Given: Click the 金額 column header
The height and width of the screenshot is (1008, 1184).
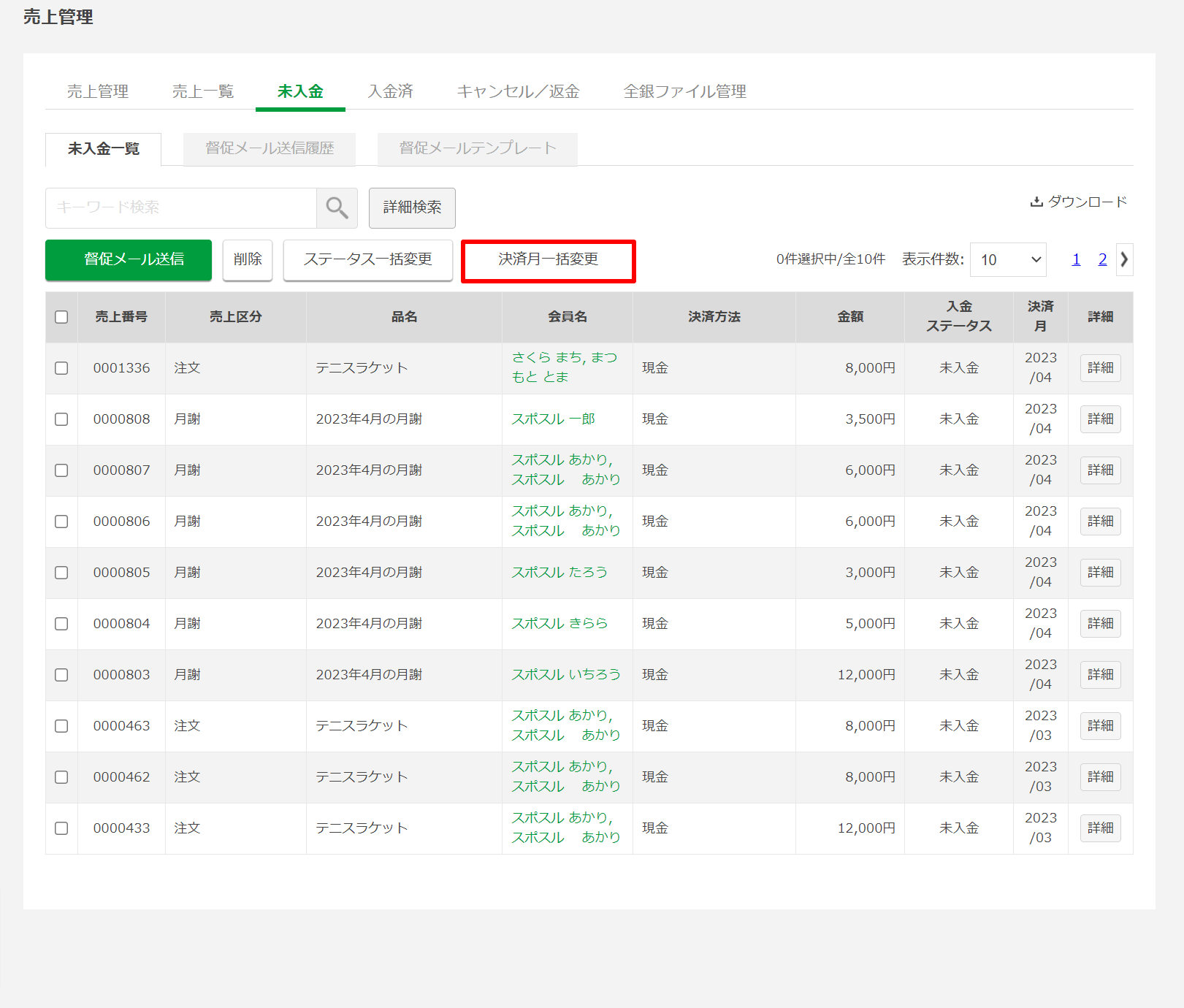Looking at the screenshot, I should click(x=850, y=317).
